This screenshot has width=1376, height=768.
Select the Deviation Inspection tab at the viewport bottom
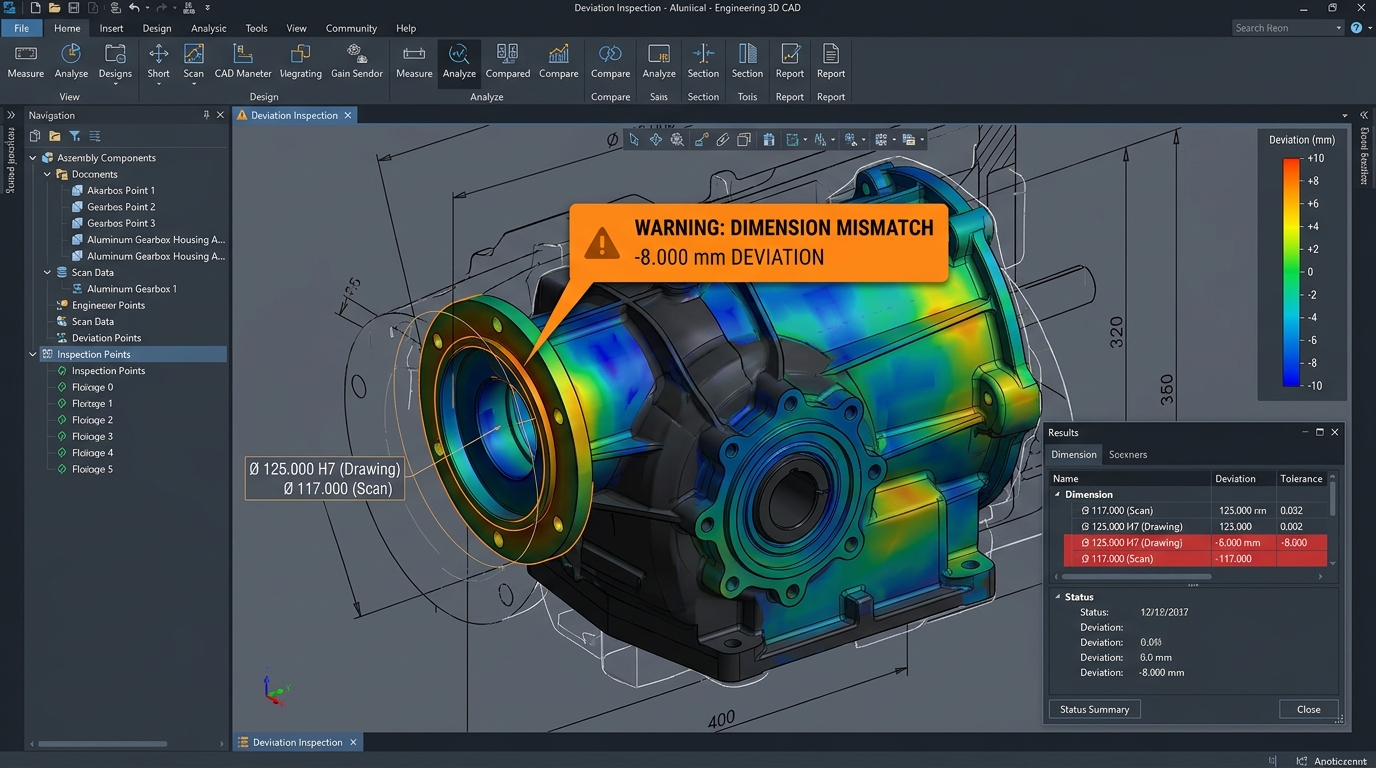point(297,742)
